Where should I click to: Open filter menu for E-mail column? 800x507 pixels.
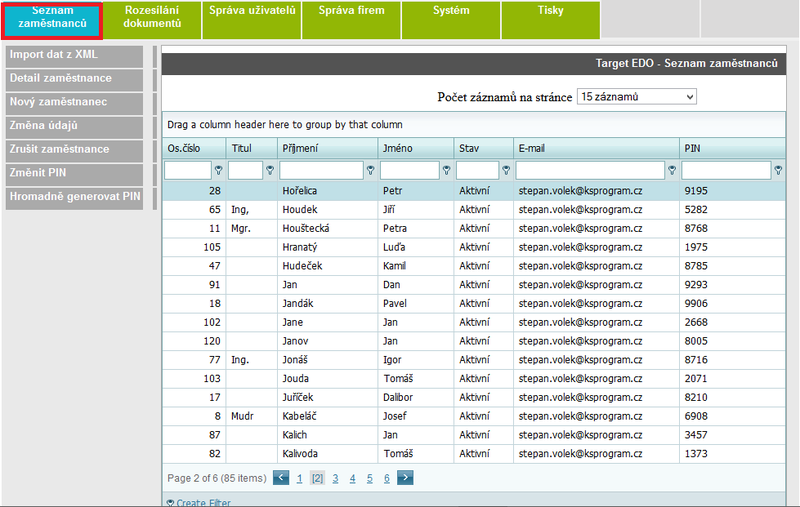click(672, 170)
